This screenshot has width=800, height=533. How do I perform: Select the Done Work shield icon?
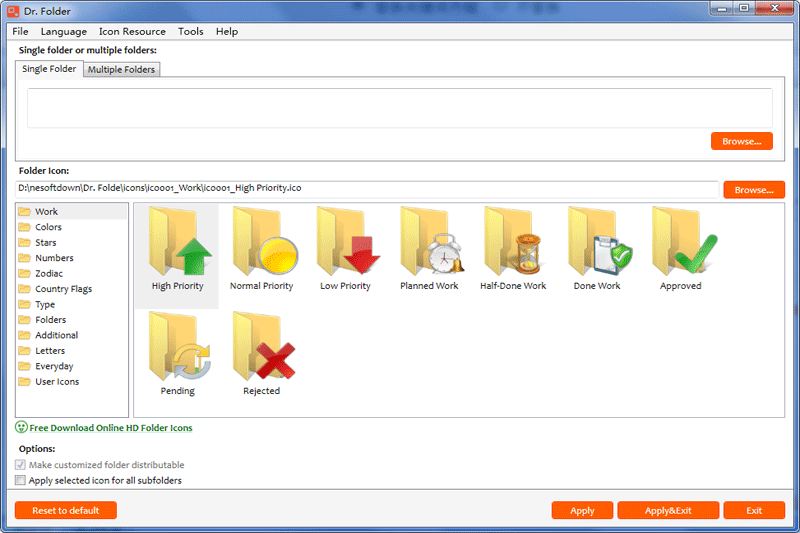pos(597,250)
